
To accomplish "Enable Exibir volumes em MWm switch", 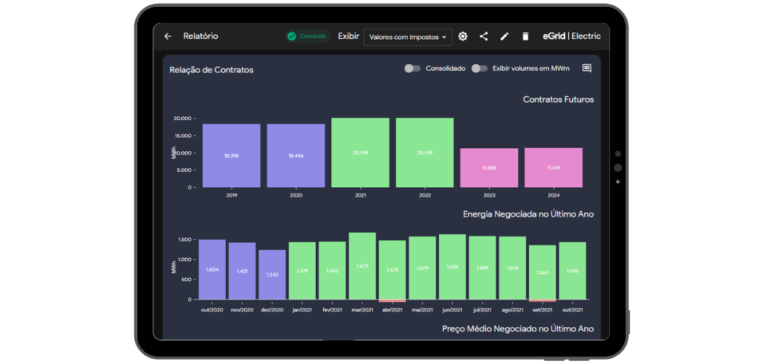I will pyautogui.click(x=480, y=69).
